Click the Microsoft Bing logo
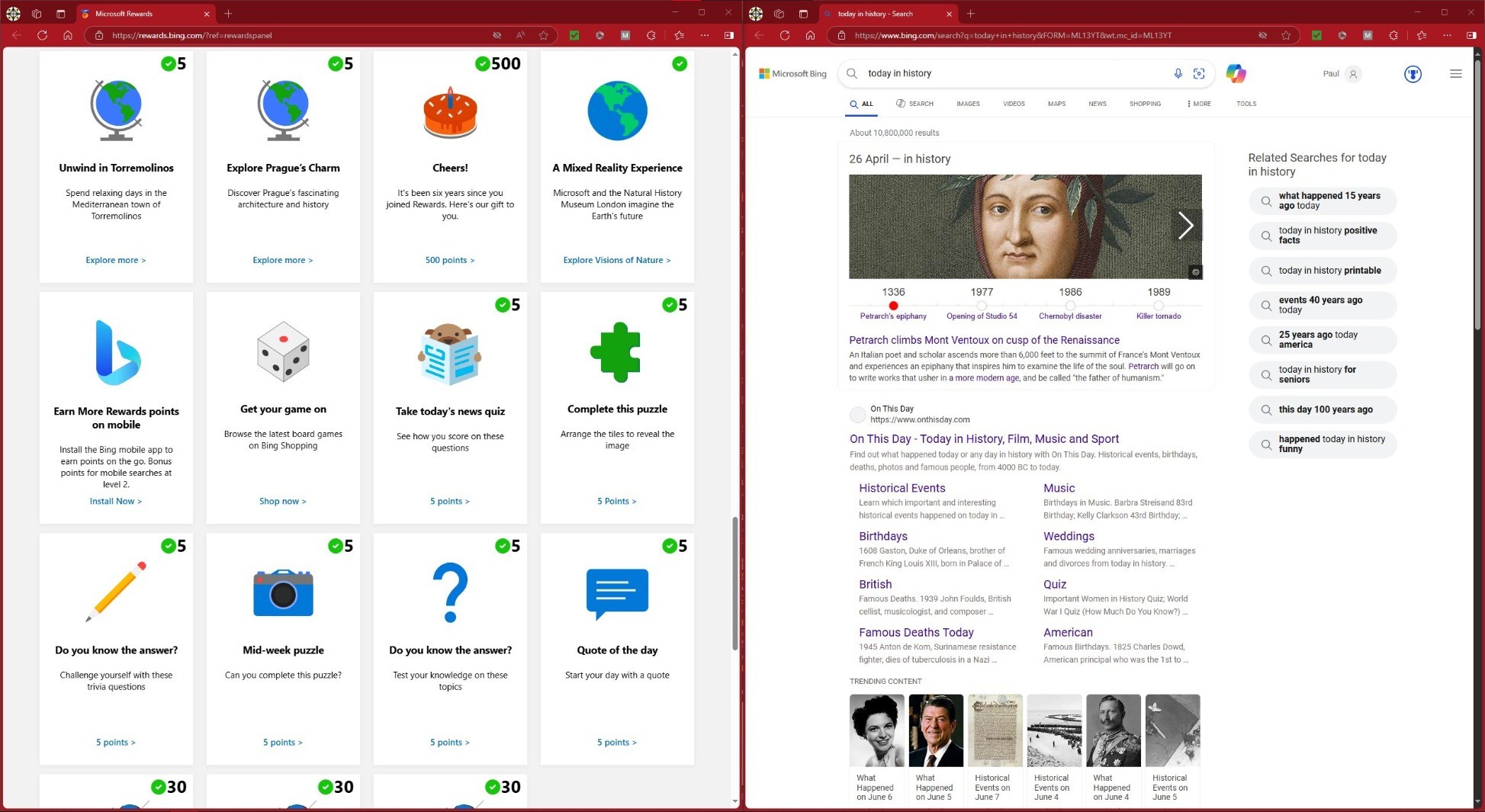 pyautogui.click(x=792, y=74)
